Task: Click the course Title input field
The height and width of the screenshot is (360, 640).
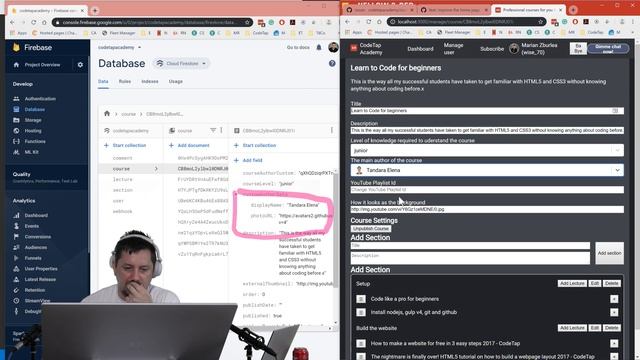Action: [x=487, y=111]
